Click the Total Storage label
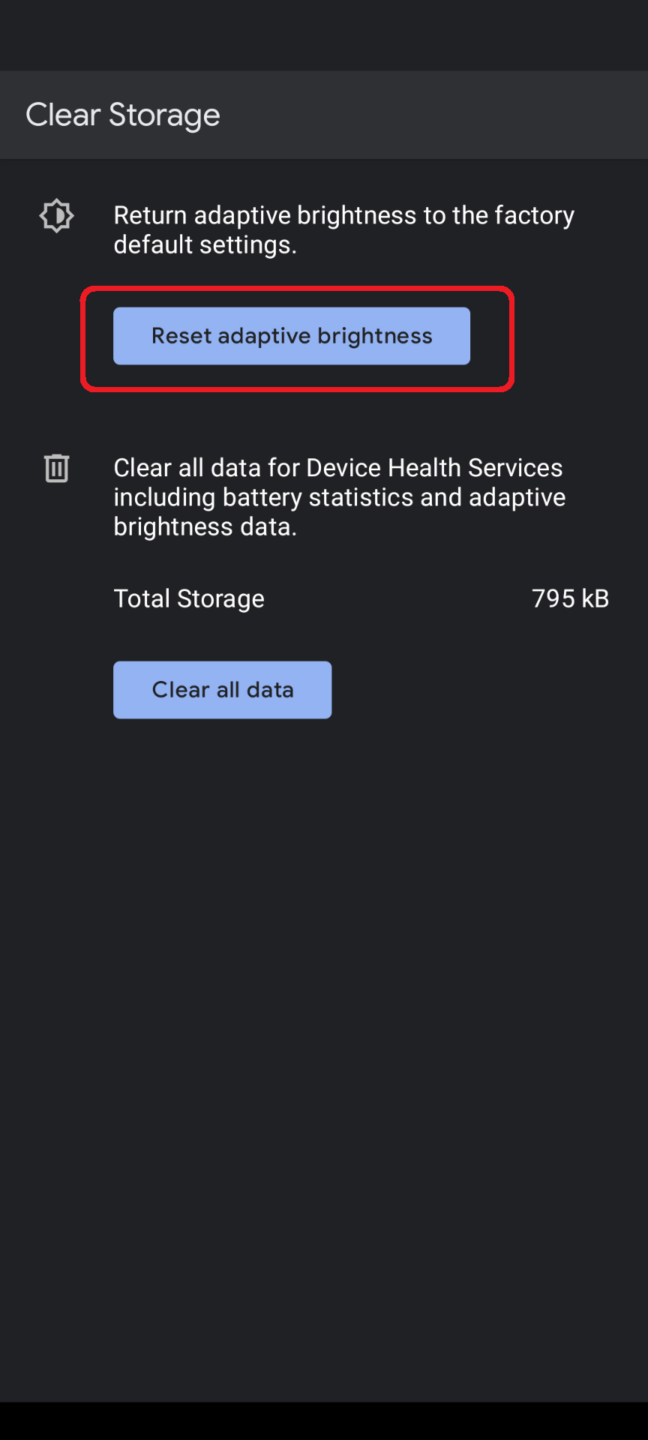This screenshot has height=1440, width=648. [x=189, y=597]
